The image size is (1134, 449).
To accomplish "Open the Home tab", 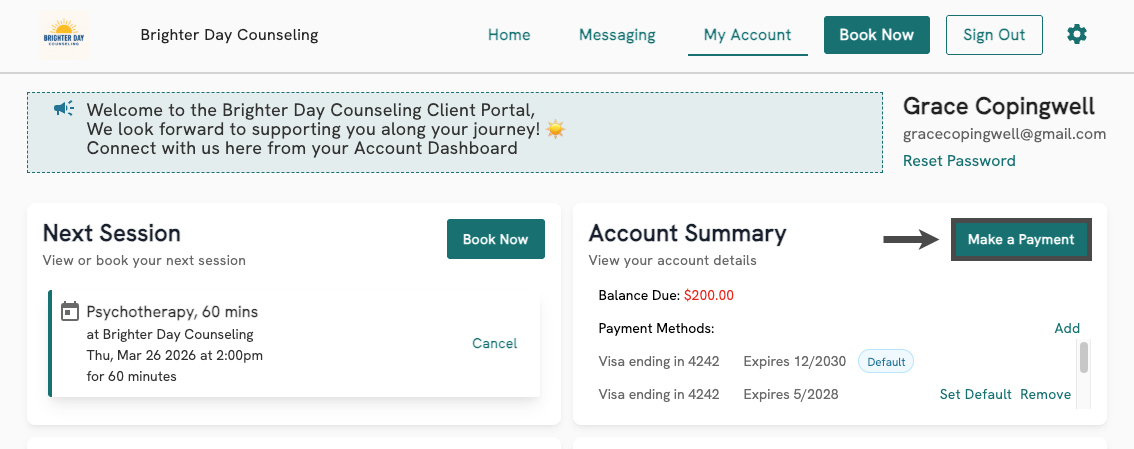I will tap(509, 35).
